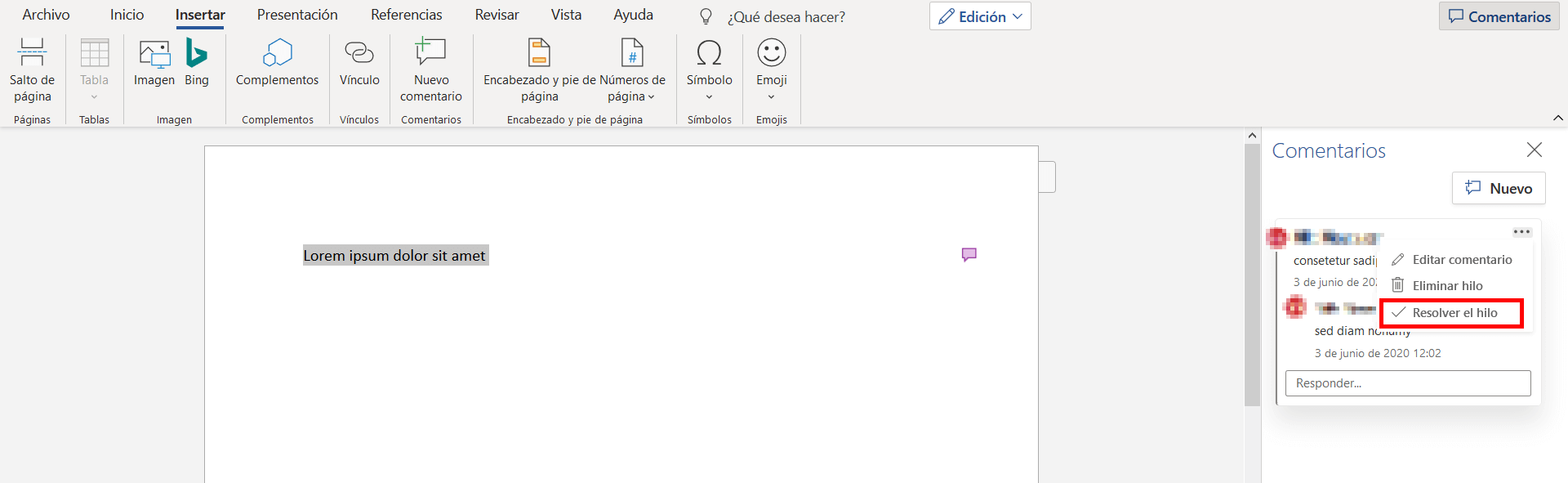Switch to the Vista tab
Screen dimensions: 1568x483
coord(566,15)
